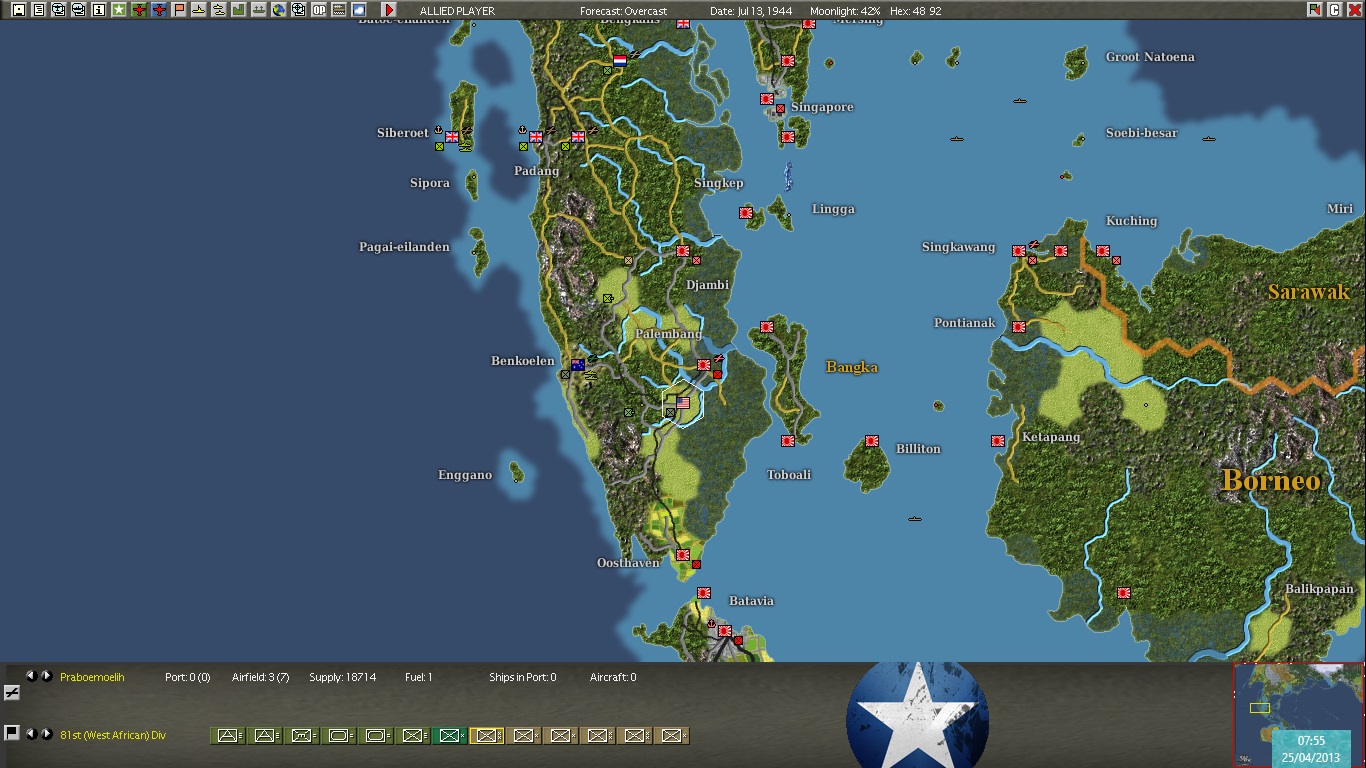Image resolution: width=1366 pixels, height=768 pixels.
Task: Go to next unit beside 81st Div
Action: pos(46,734)
